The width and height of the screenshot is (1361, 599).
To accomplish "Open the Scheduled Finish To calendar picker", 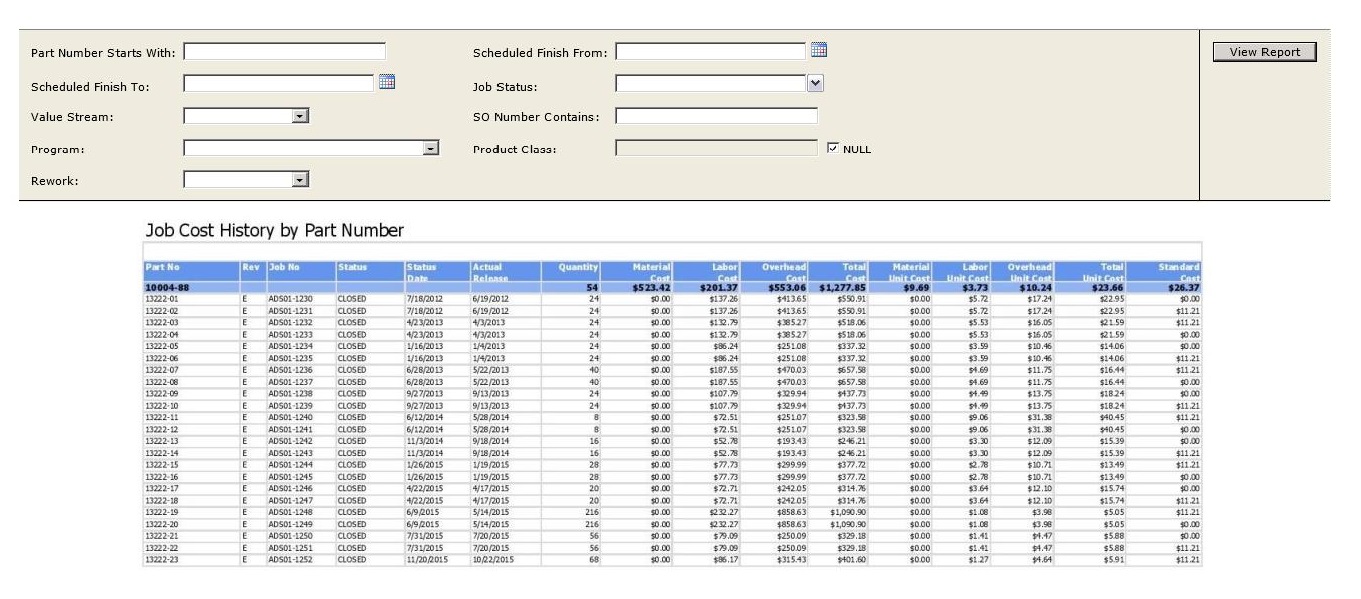I will (387, 82).
